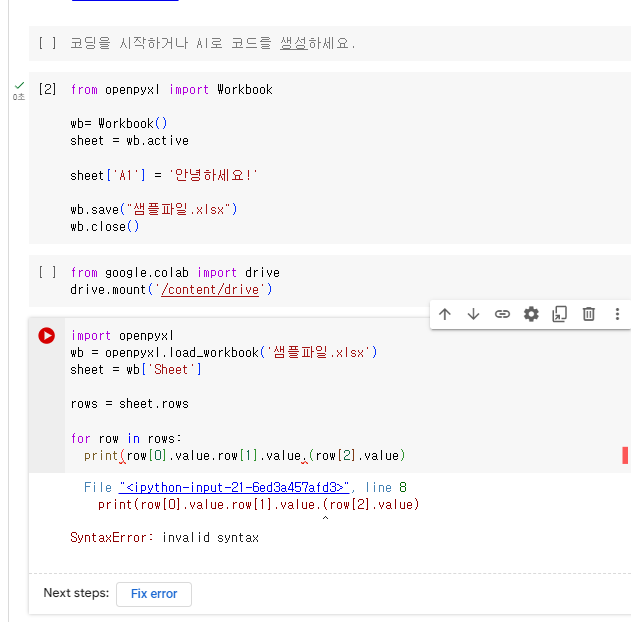
Task: Click the 생성 link in empty cell
Action: point(294,43)
